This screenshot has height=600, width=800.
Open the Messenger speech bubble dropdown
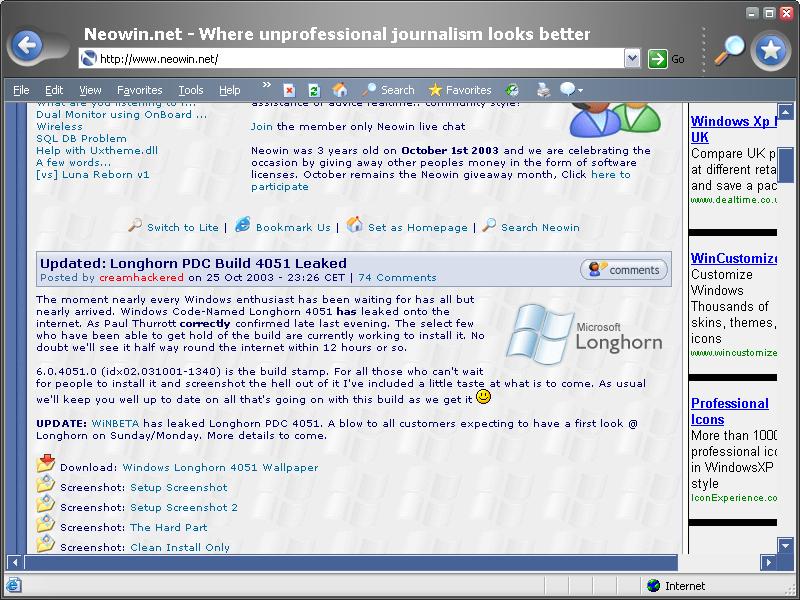point(571,90)
